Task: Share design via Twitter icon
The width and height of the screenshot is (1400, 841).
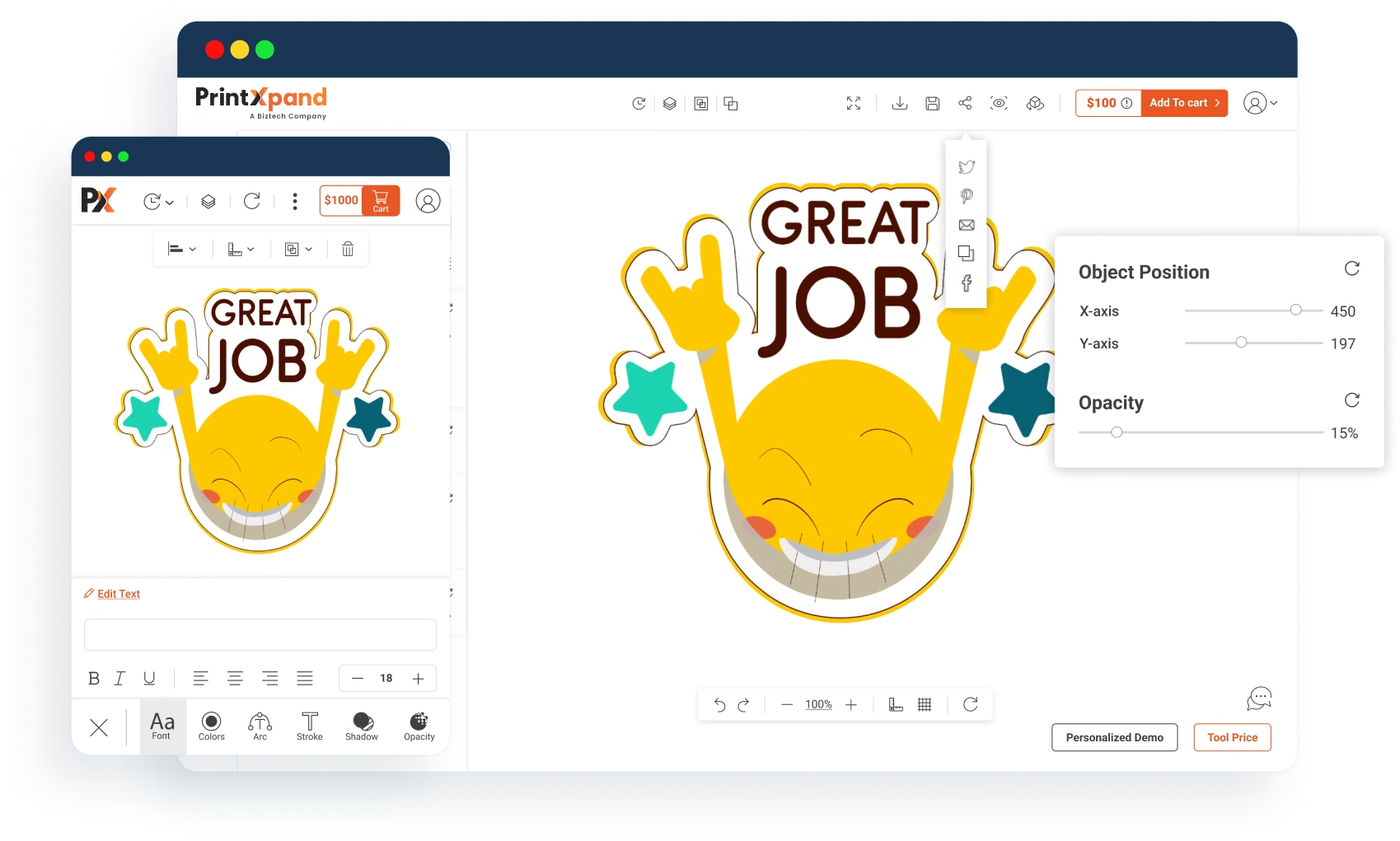Action: [967, 167]
